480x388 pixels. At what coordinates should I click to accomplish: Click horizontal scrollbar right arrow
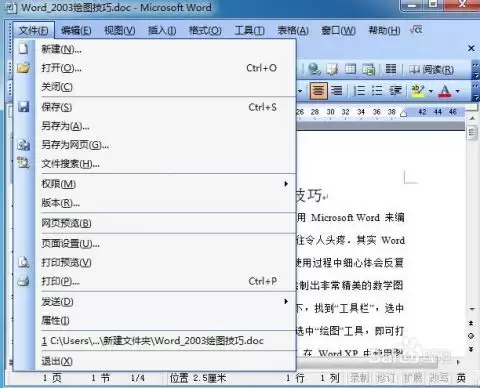pos(459,362)
